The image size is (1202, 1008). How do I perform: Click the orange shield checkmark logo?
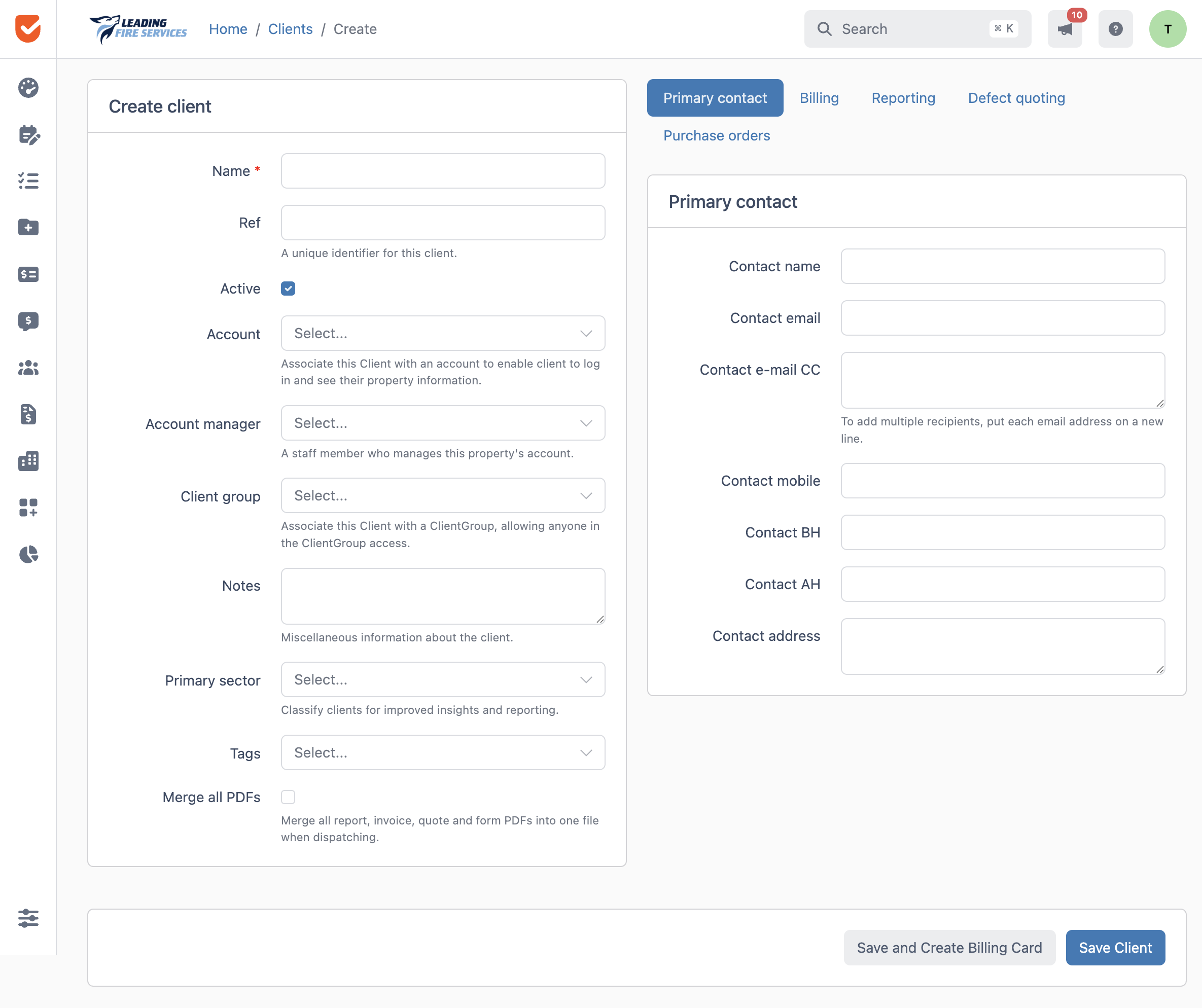click(27, 28)
